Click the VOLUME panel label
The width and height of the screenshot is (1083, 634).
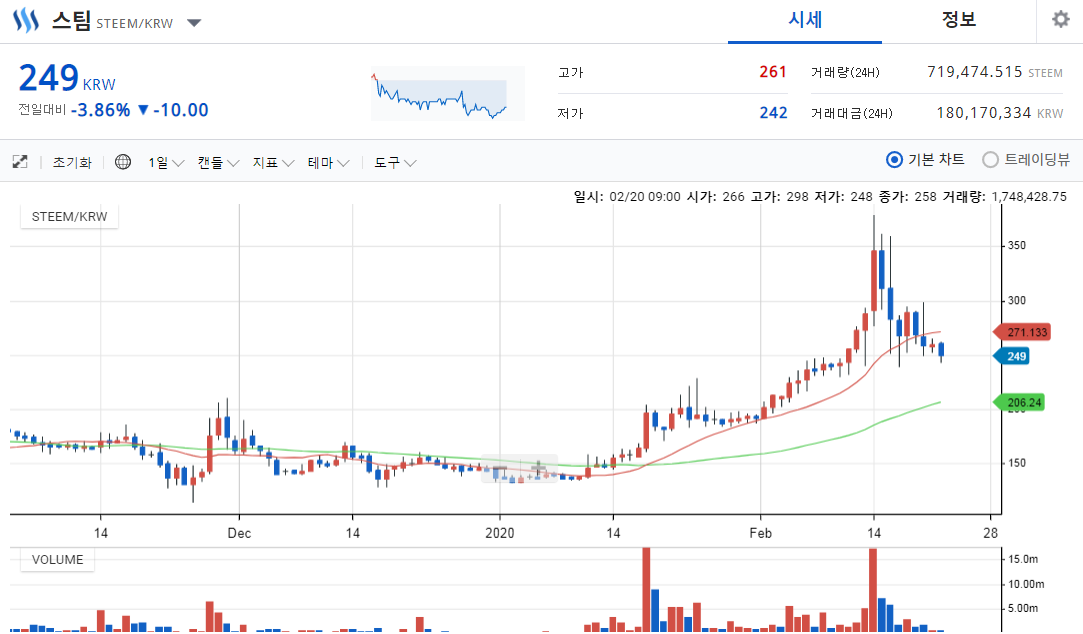coord(57,559)
